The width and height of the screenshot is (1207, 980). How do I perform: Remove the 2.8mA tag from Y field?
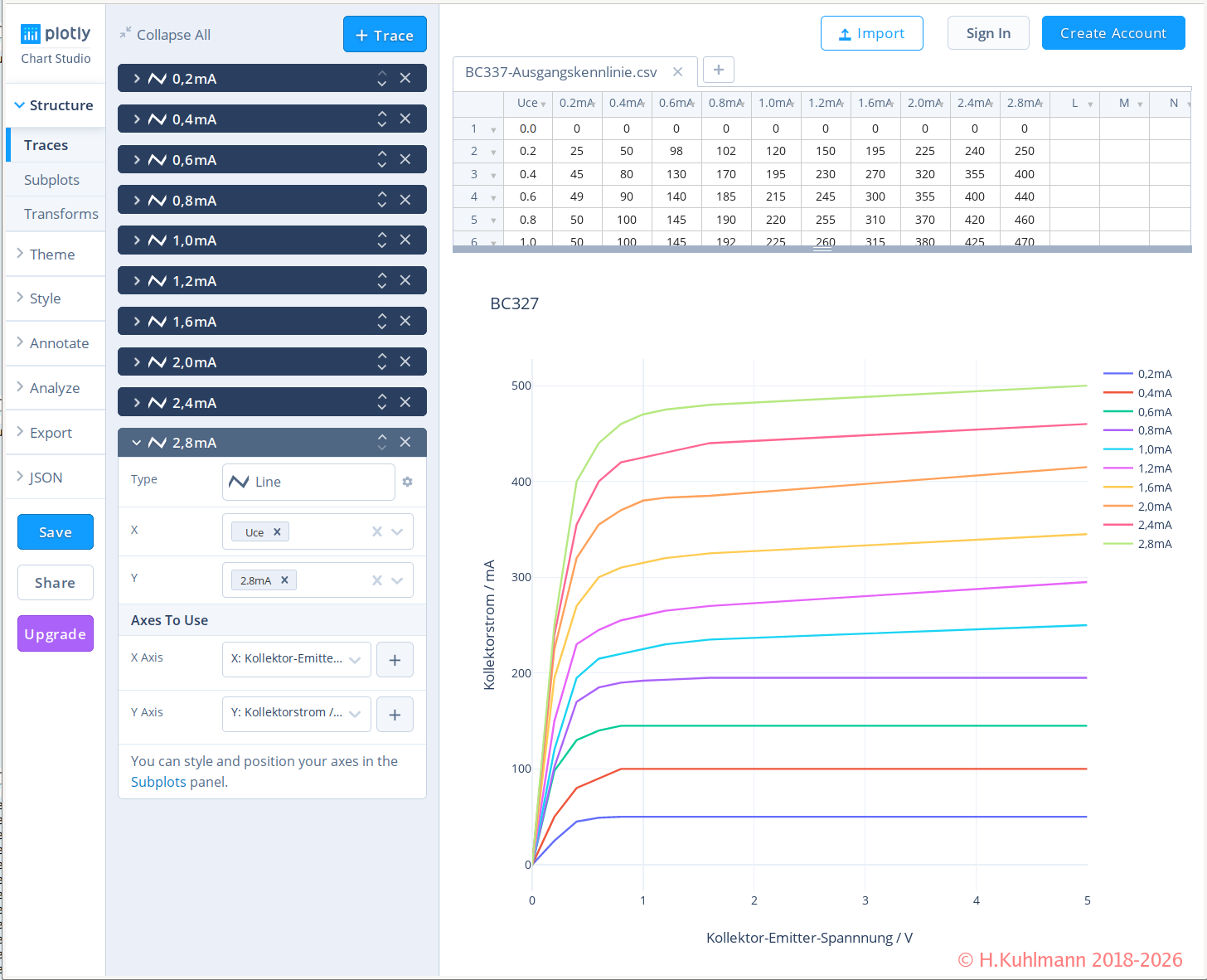(284, 580)
